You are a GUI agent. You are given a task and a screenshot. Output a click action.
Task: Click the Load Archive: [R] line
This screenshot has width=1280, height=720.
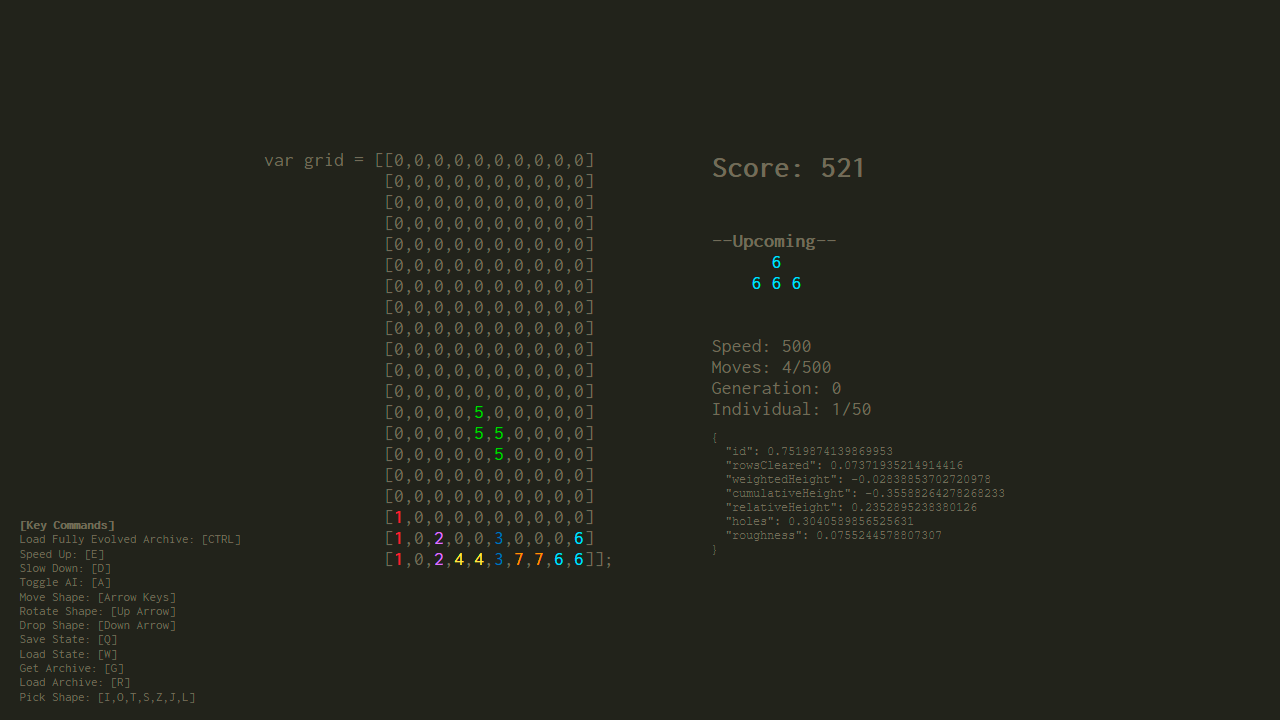75,683
